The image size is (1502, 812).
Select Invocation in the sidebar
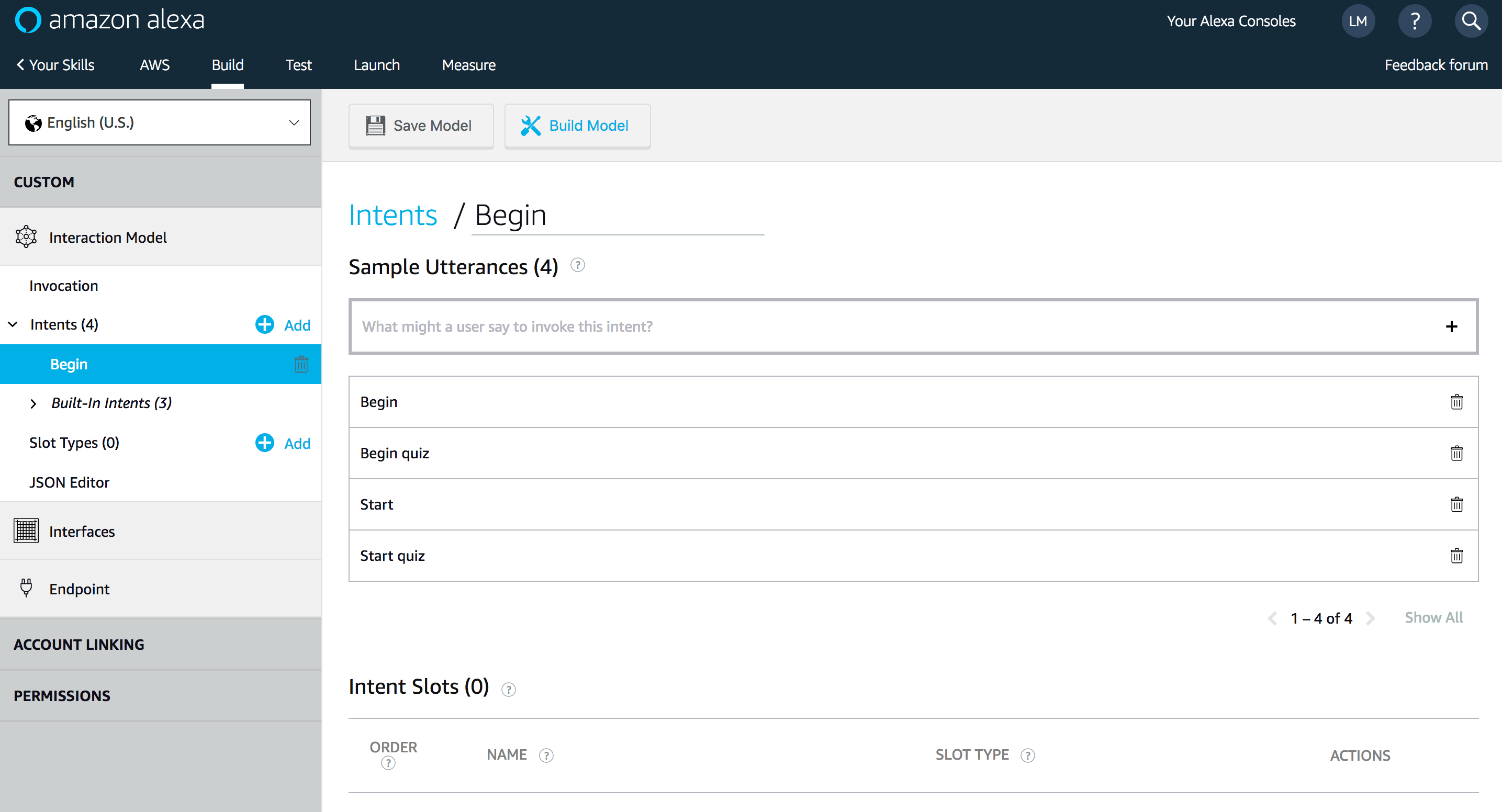point(63,286)
